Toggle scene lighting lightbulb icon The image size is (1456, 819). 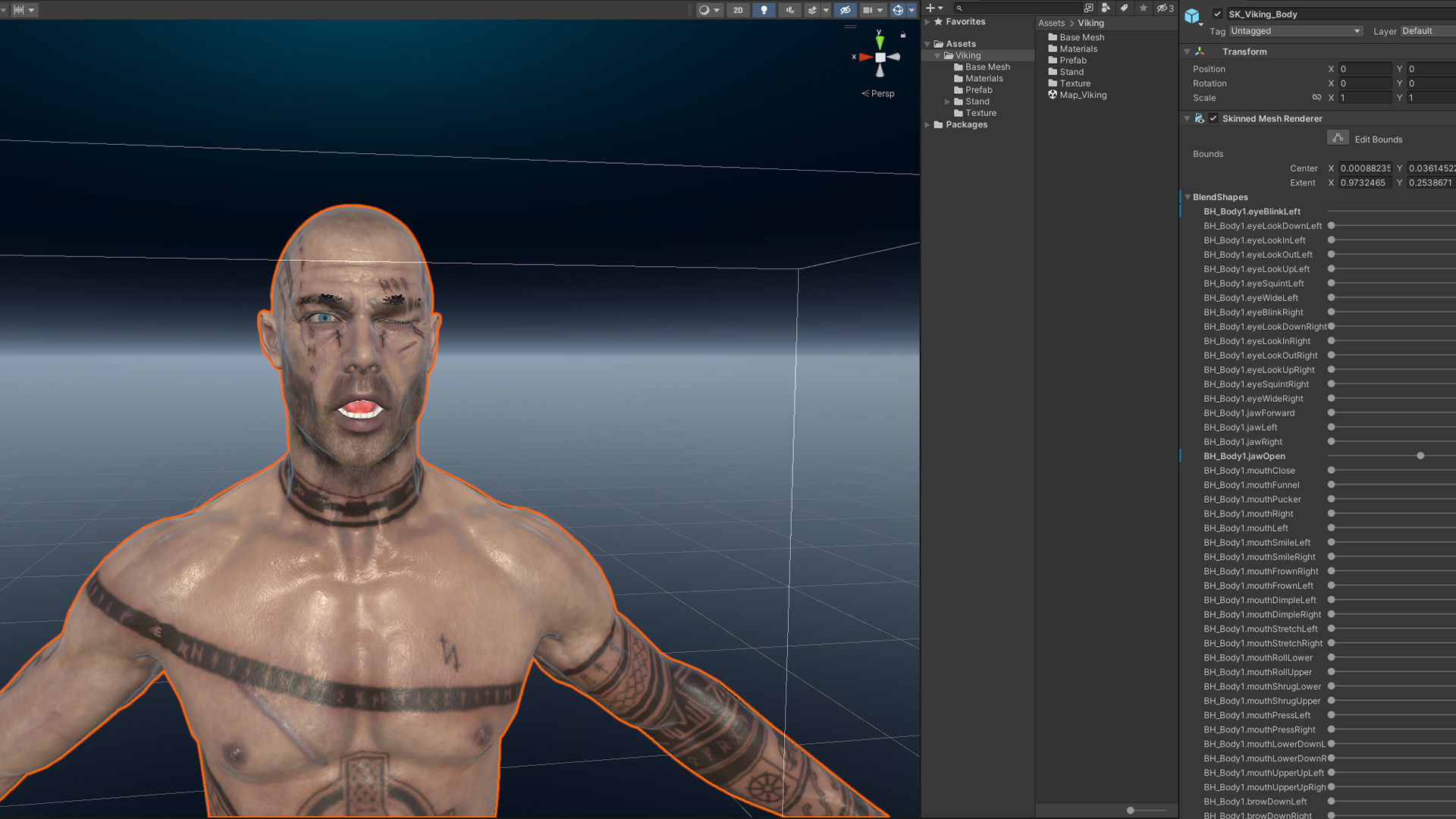(764, 10)
